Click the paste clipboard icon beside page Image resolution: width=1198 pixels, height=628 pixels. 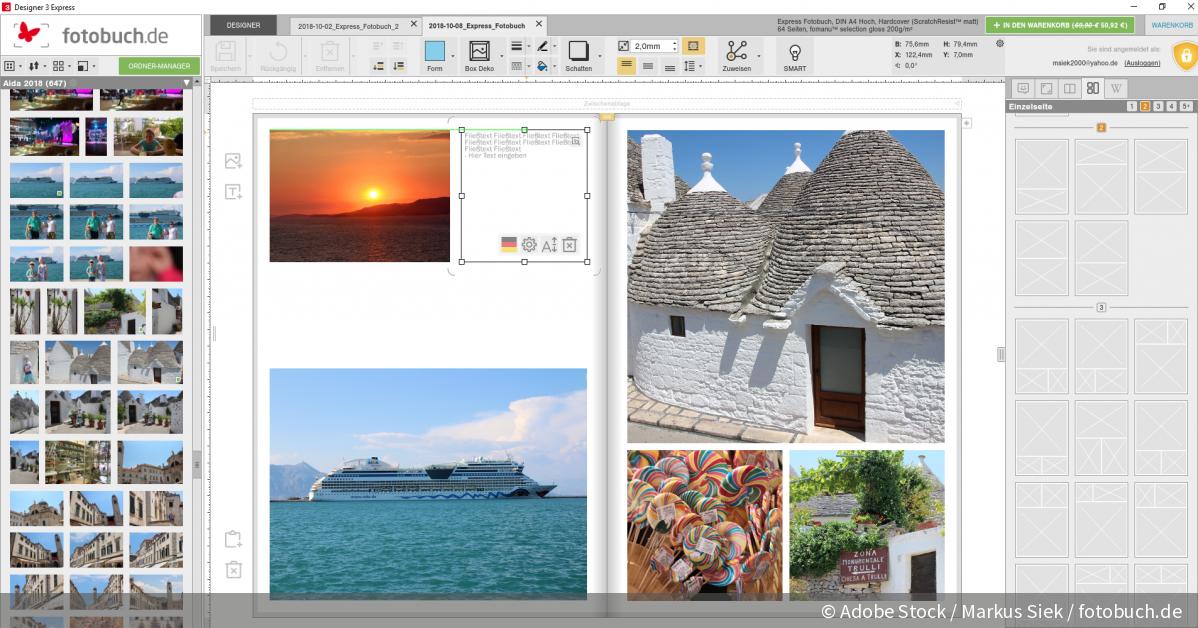pos(234,539)
